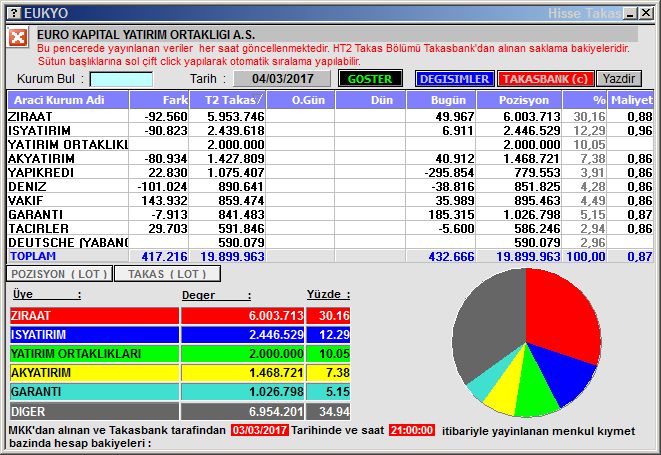Click the green pie chart slice
The image size is (661, 455).
[x=535, y=392]
